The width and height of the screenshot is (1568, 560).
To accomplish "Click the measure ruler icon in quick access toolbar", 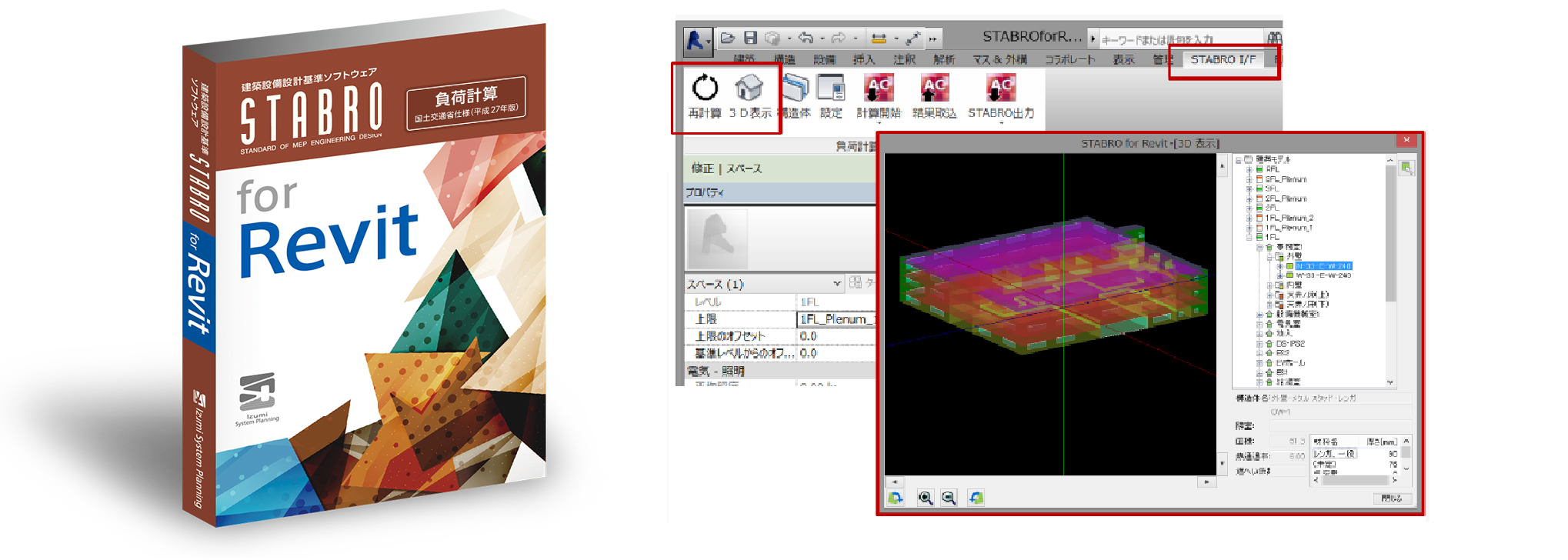I will (879, 38).
